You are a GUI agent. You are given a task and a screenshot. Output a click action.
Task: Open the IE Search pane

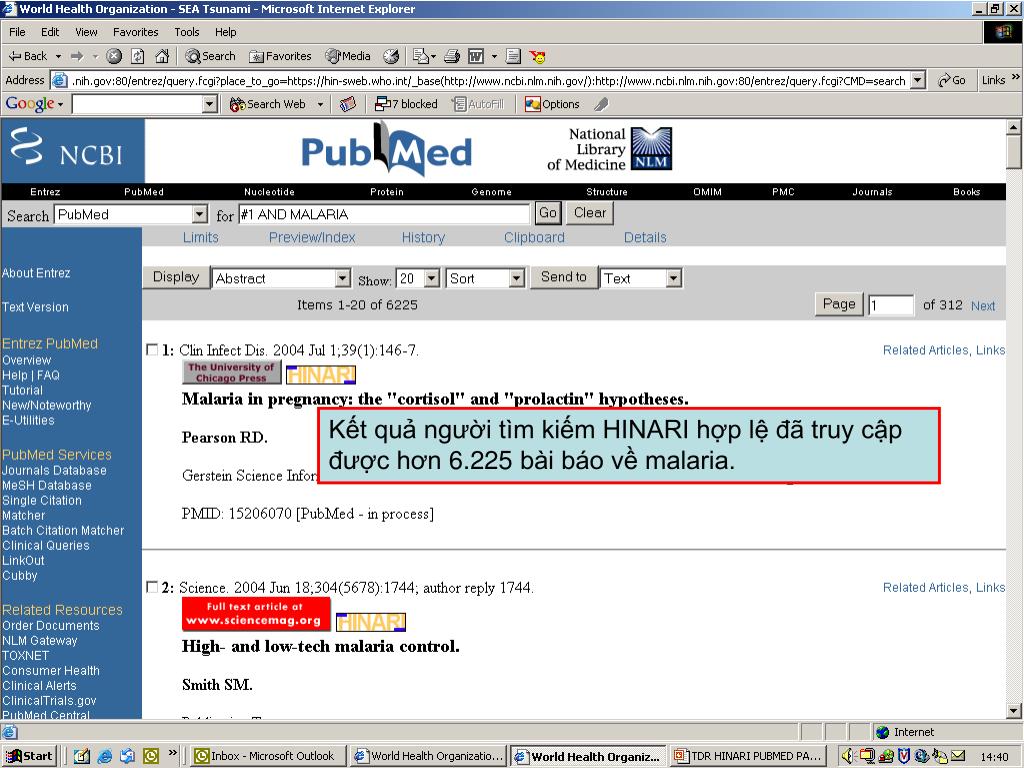pos(210,56)
